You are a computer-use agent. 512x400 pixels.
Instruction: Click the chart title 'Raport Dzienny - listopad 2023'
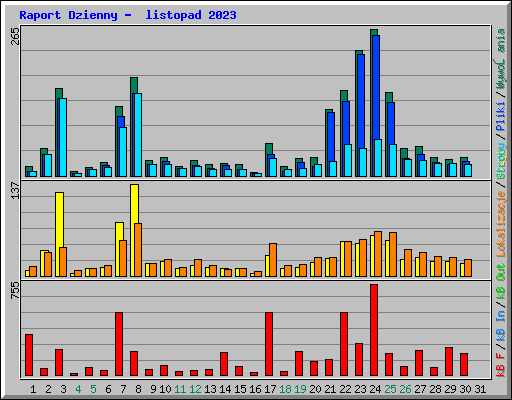coord(128,15)
